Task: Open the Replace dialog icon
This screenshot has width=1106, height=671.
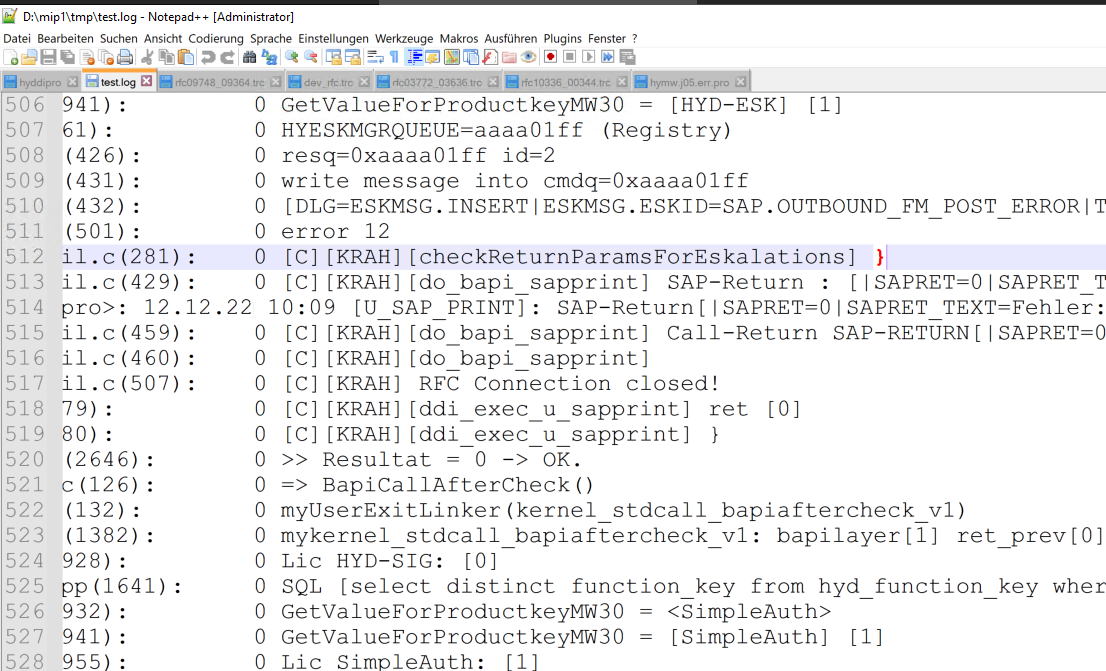Action: pyautogui.click(x=269, y=57)
